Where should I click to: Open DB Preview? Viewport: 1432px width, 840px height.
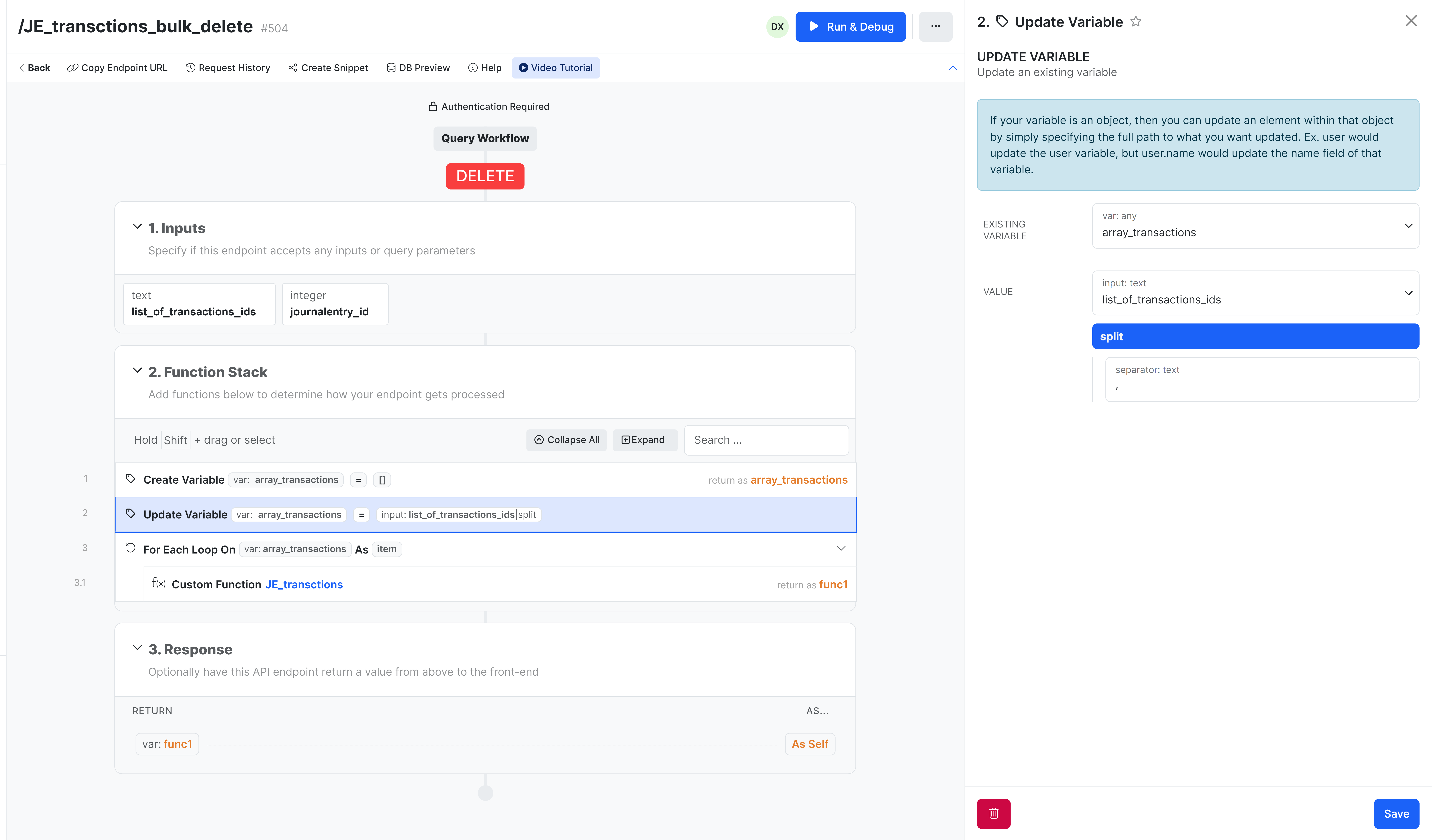pos(418,68)
